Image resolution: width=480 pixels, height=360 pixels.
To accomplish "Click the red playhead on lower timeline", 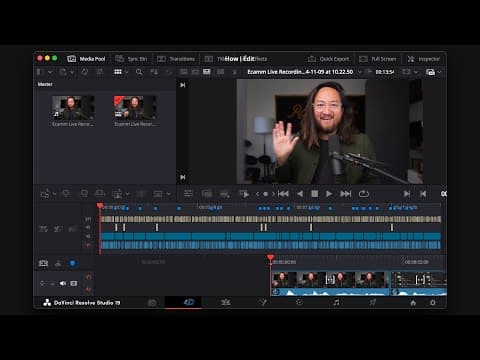I will pos(270,258).
